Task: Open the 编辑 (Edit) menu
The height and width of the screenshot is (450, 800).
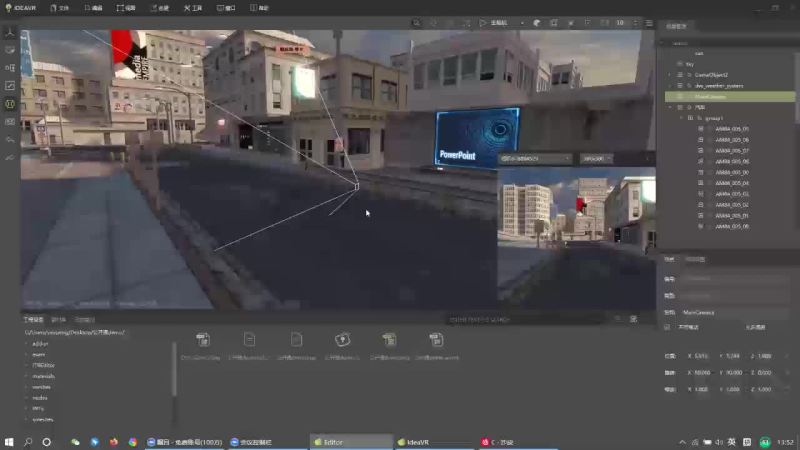Action: 93,8
